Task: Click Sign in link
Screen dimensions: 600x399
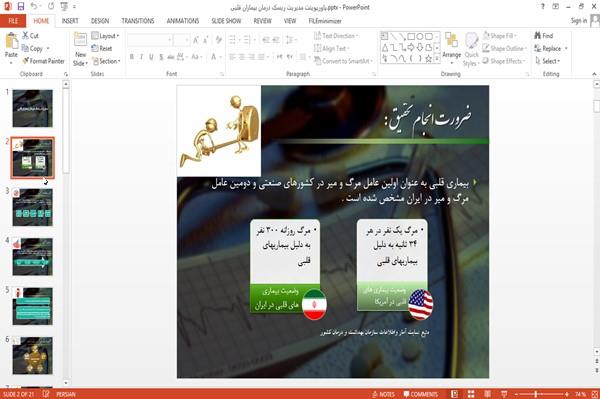Action: coord(579,21)
